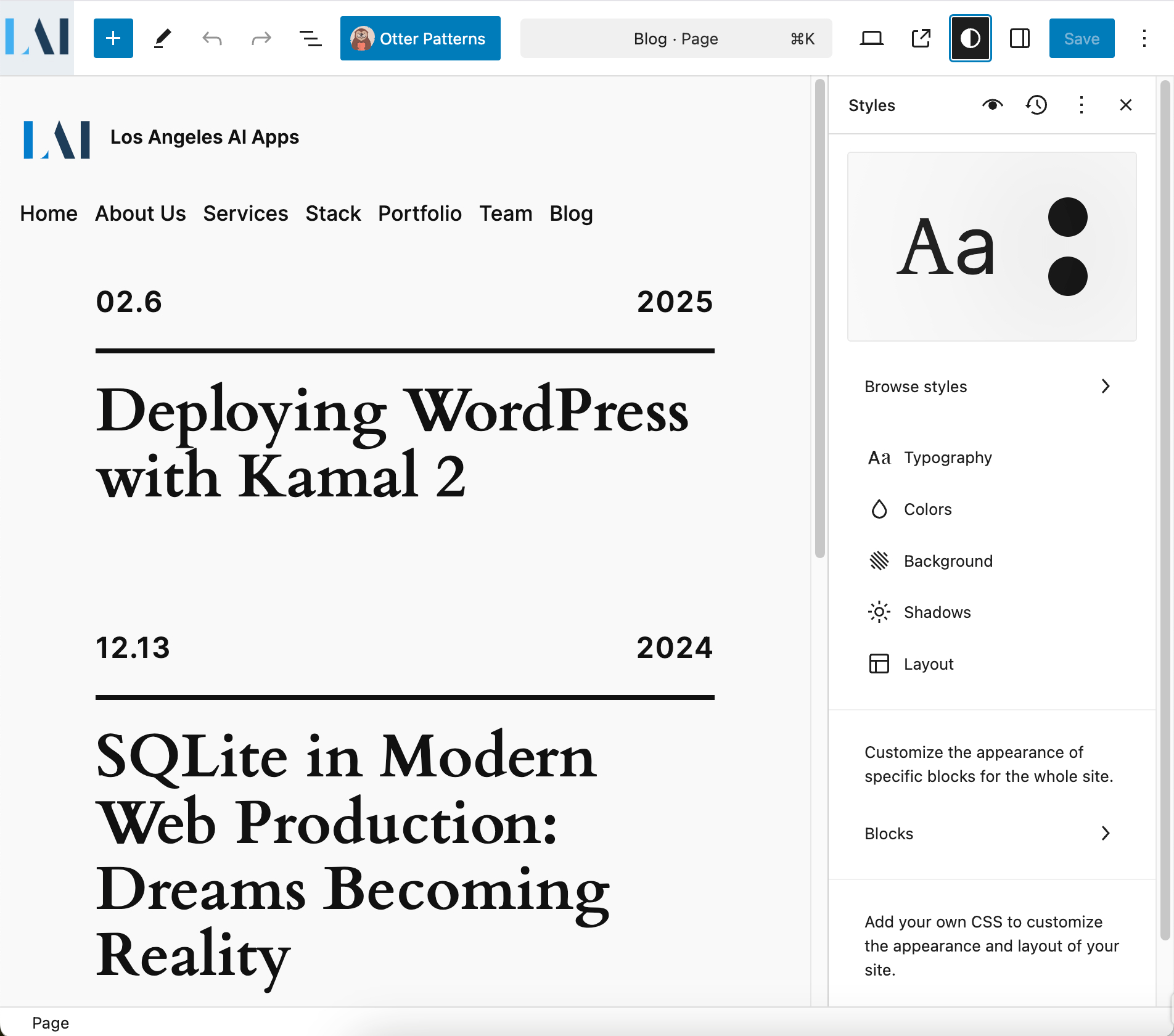The height and width of the screenshot is (1036, 1174).
Task: Toggle the Styles panel half-circle button
Action: coord(970,38)
